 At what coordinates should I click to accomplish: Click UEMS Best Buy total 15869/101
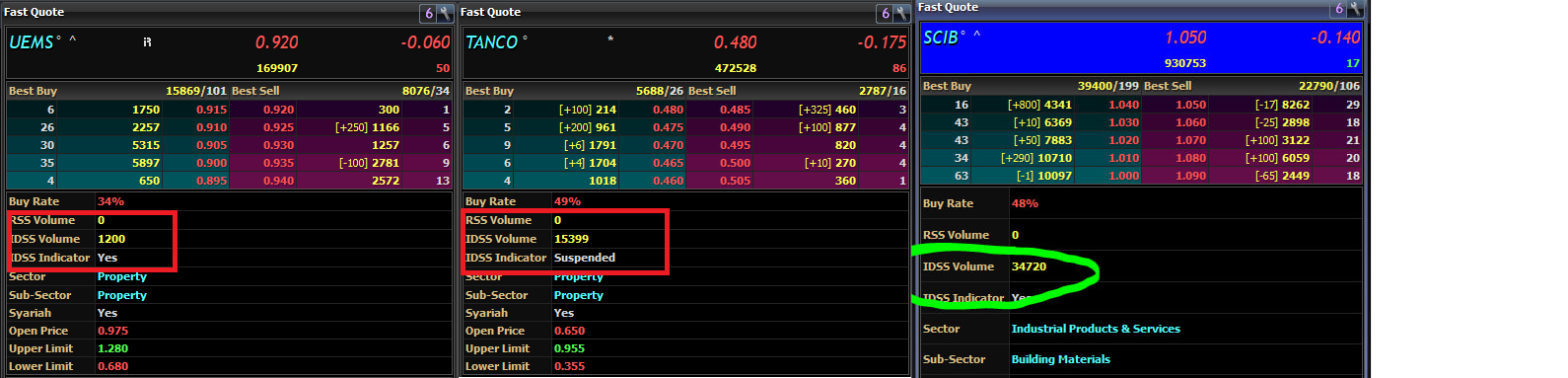(196, 91)
